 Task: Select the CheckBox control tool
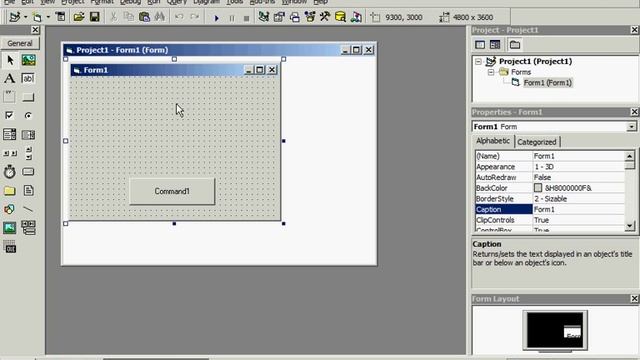10,116
